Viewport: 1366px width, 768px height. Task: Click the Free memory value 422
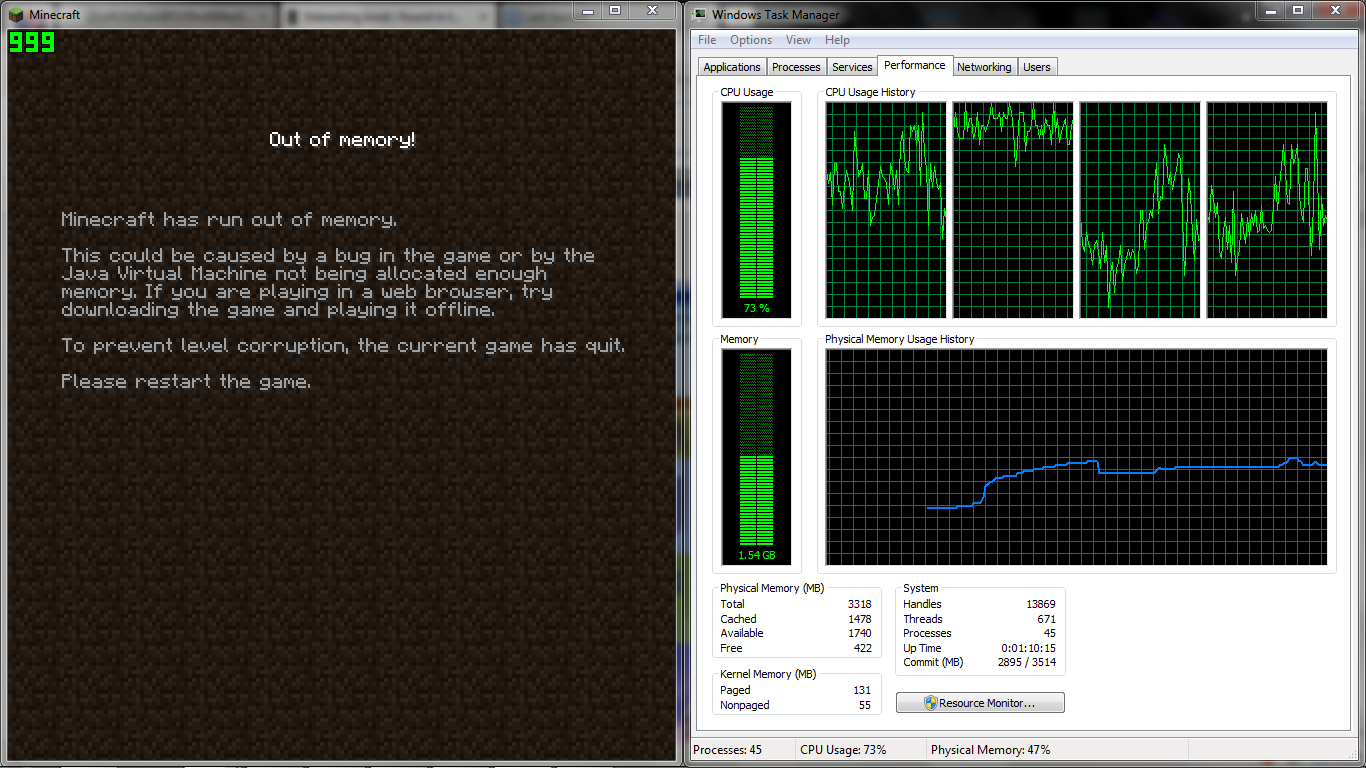[862, 648]
